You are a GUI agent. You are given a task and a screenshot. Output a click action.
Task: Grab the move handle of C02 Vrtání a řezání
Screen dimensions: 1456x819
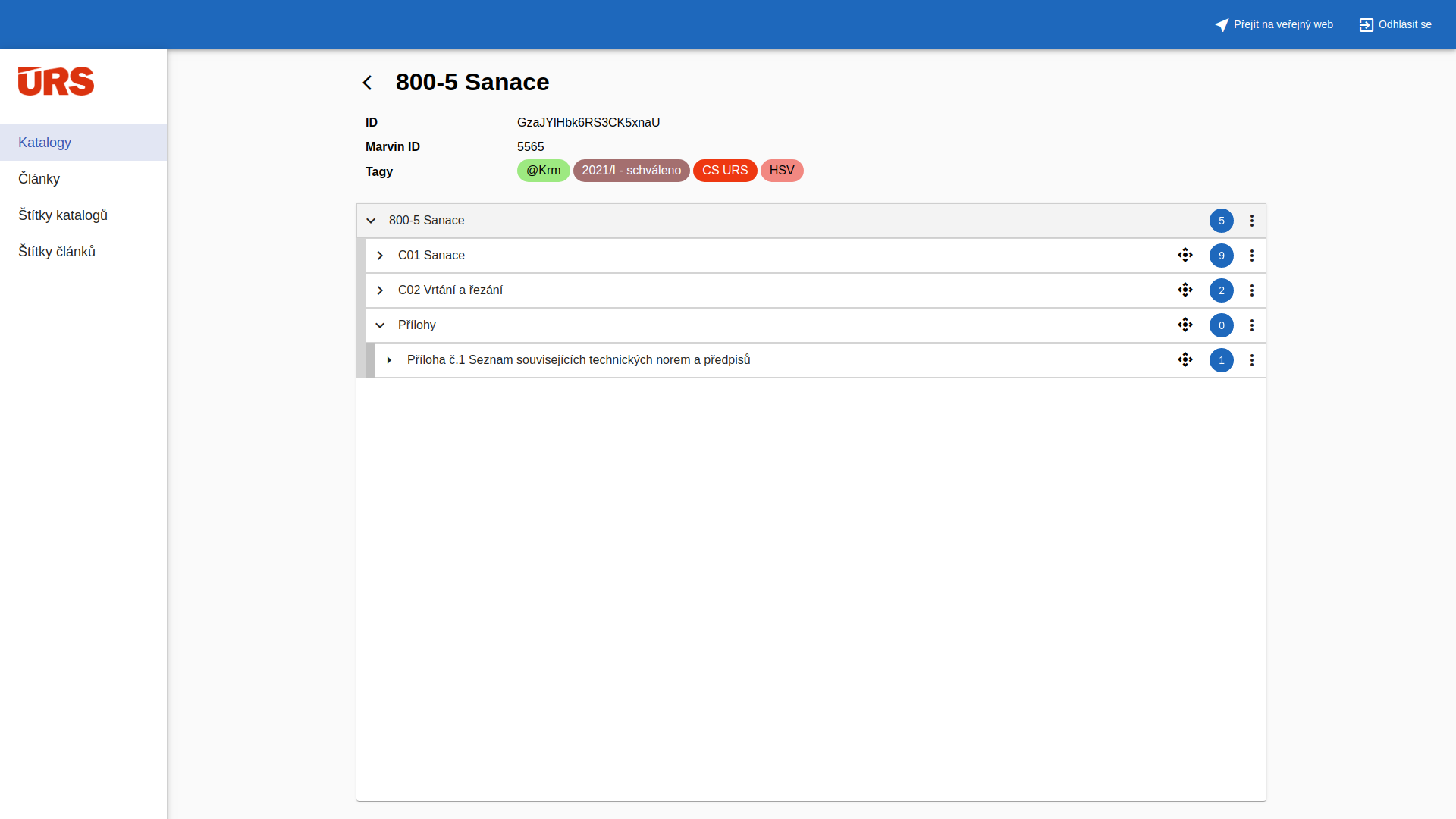(x=1185, y=290)
